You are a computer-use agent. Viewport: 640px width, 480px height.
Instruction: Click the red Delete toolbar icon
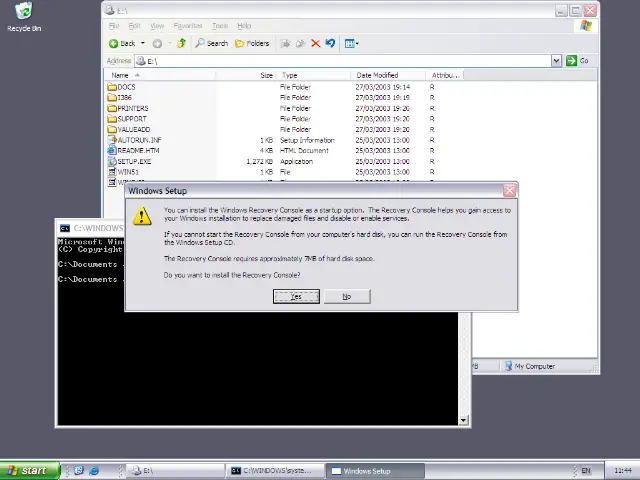(x=316, y=43)
